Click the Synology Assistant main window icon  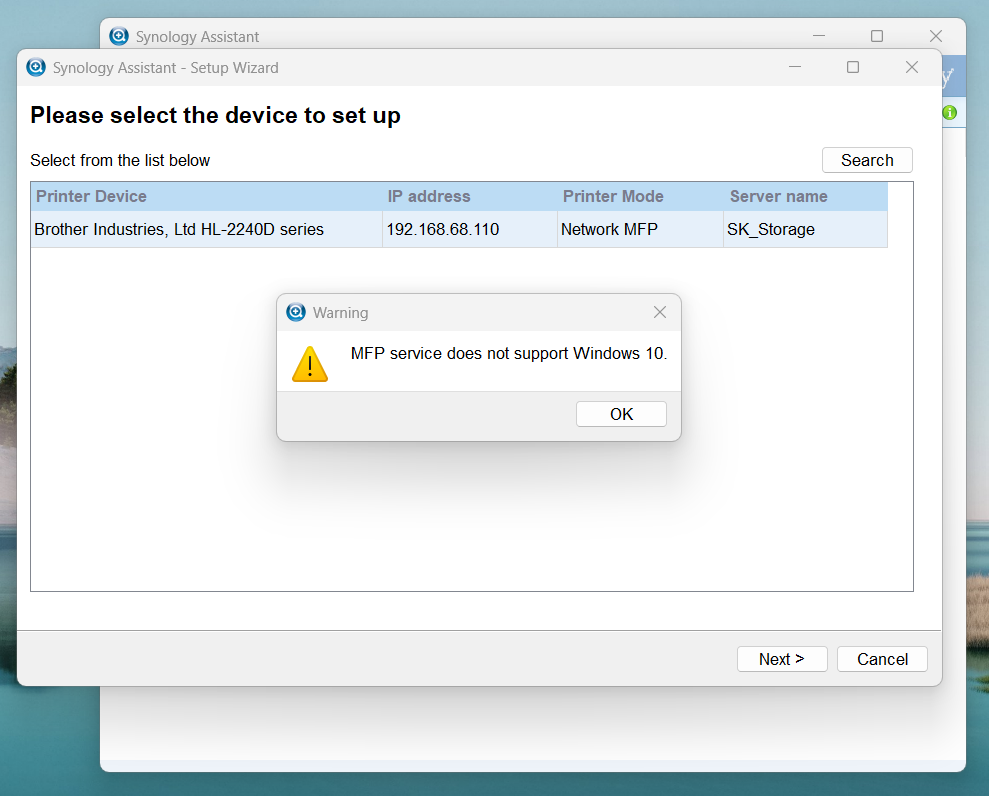pyautogui.click(x=119, y=36)
